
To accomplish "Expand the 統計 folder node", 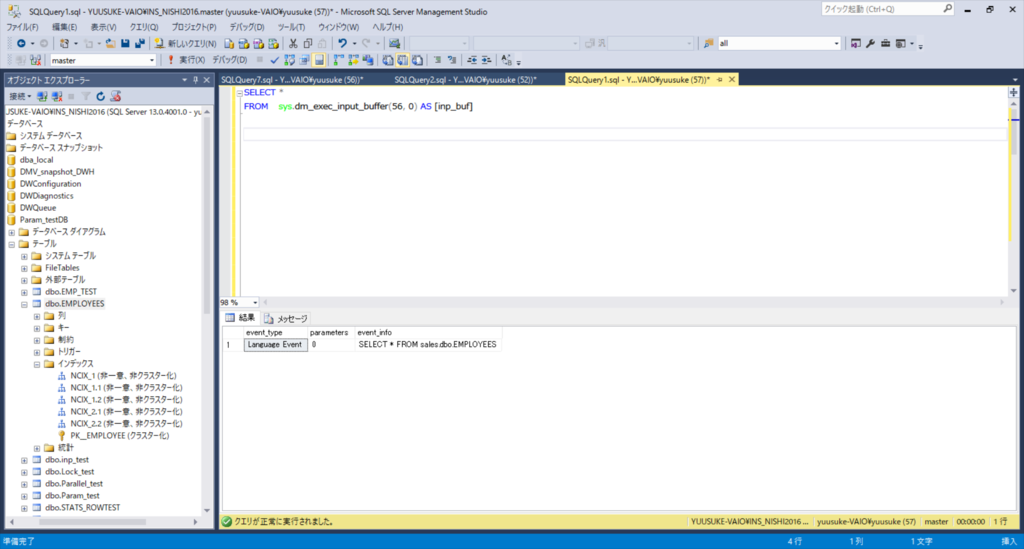I will coord(37,448).
